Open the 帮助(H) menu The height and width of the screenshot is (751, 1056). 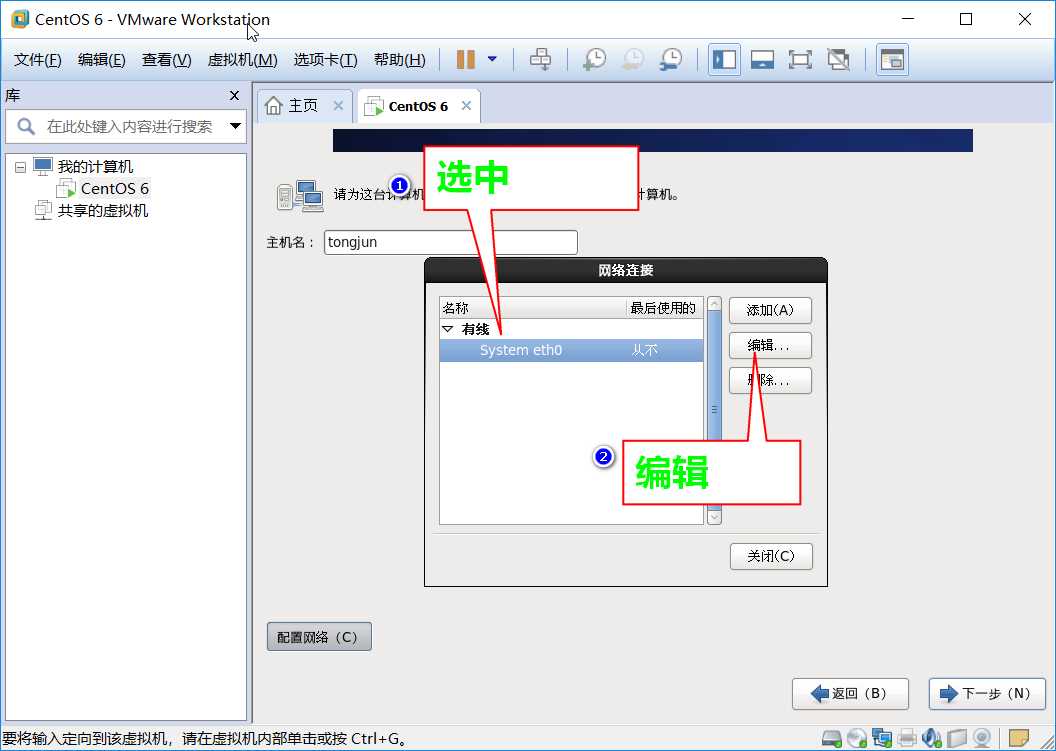(x=399, y=60)
